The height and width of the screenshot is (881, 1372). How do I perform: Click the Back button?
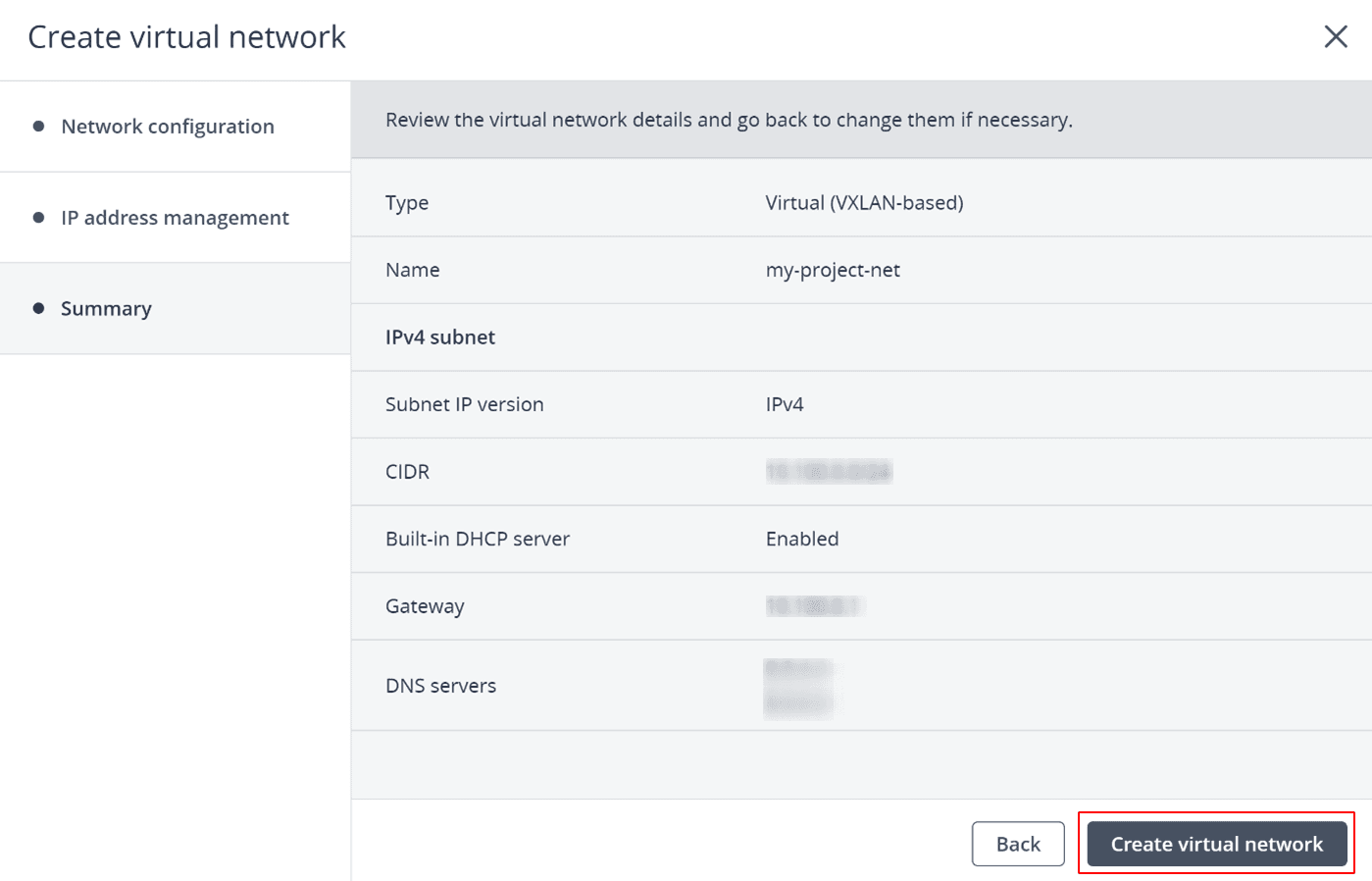click(1017, 844)
